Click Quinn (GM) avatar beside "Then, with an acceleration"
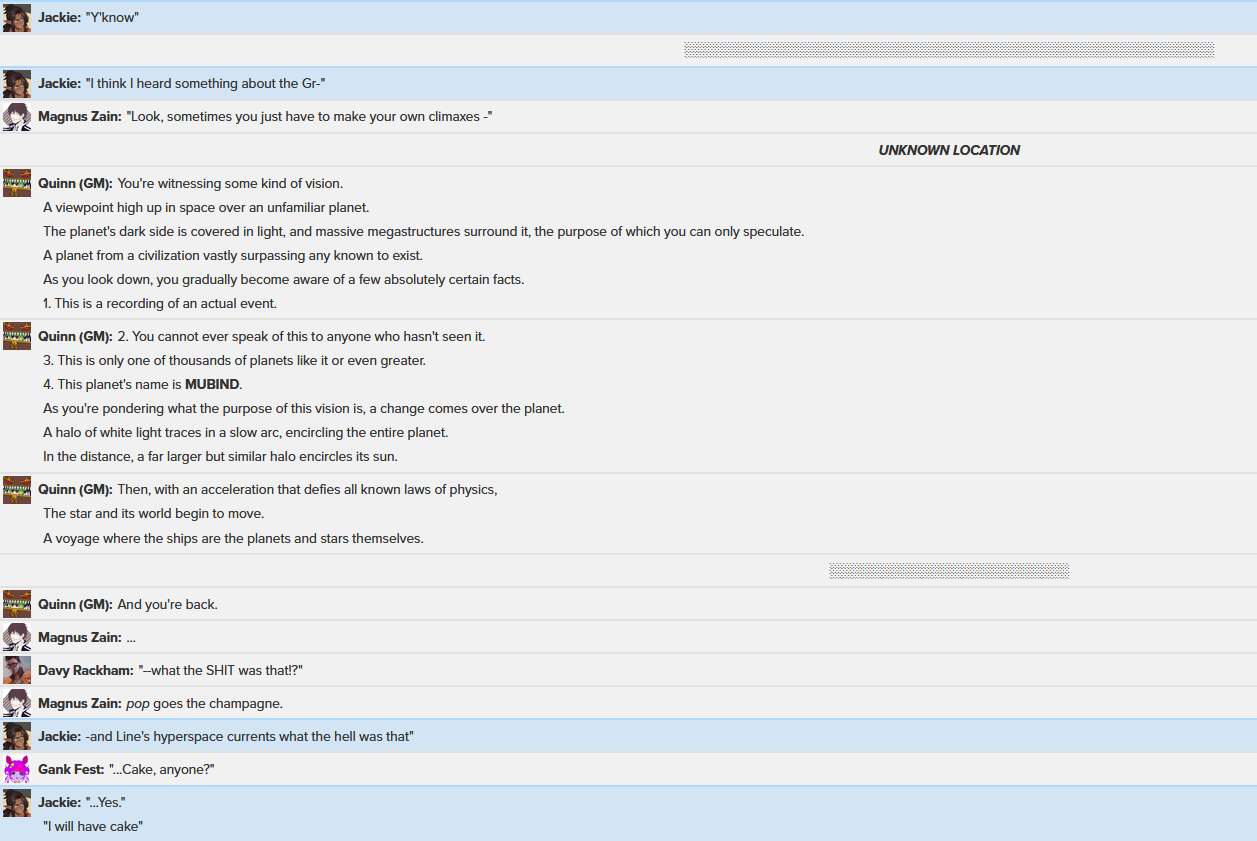The width and height of the screenshot is (1257, 841). [x=17, y=490]
